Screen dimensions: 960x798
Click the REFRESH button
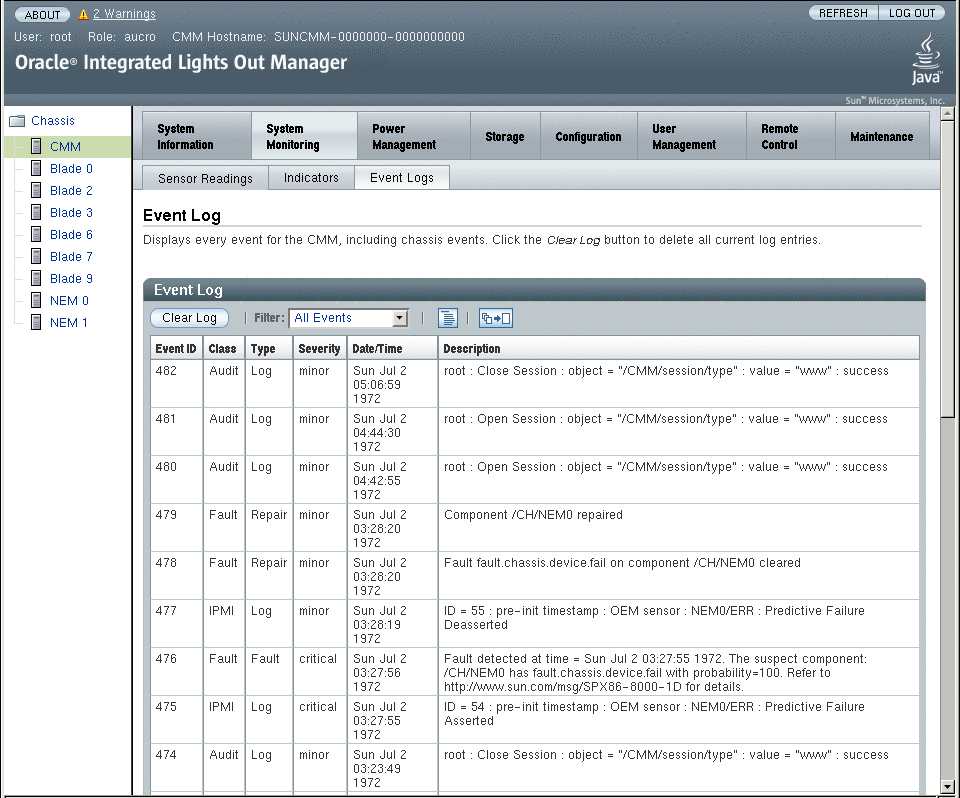point(843,13)
